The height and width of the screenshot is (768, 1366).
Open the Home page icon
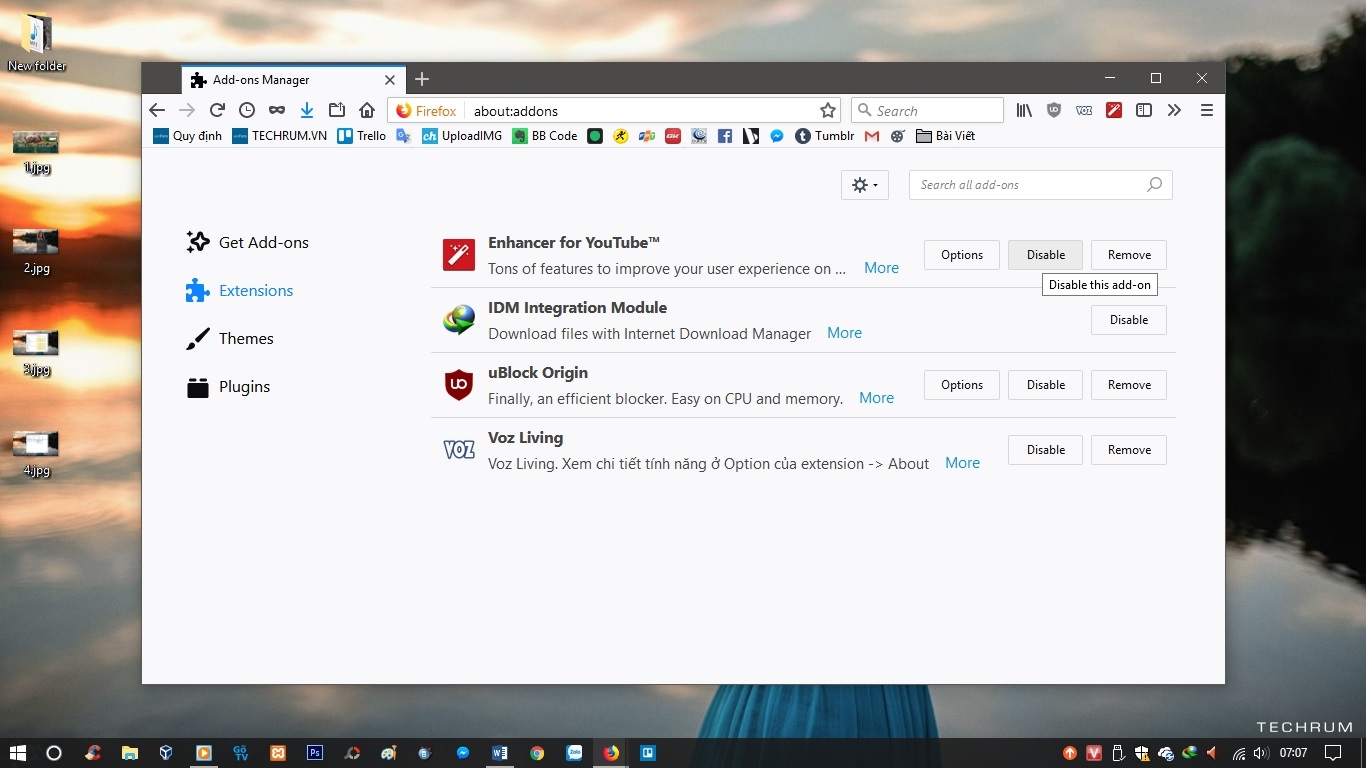367,111
